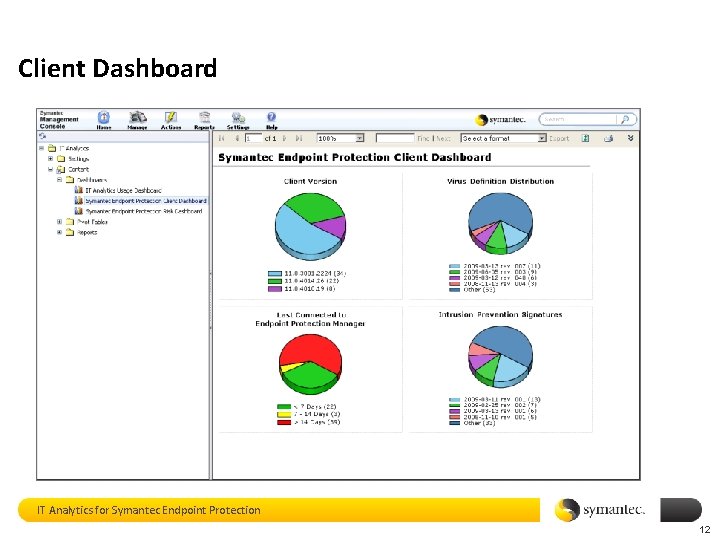Click the refresh icon above the tree

43,136
